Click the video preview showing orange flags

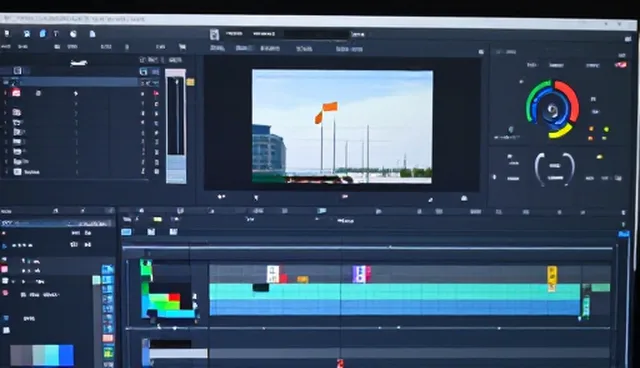click(342, 126)
